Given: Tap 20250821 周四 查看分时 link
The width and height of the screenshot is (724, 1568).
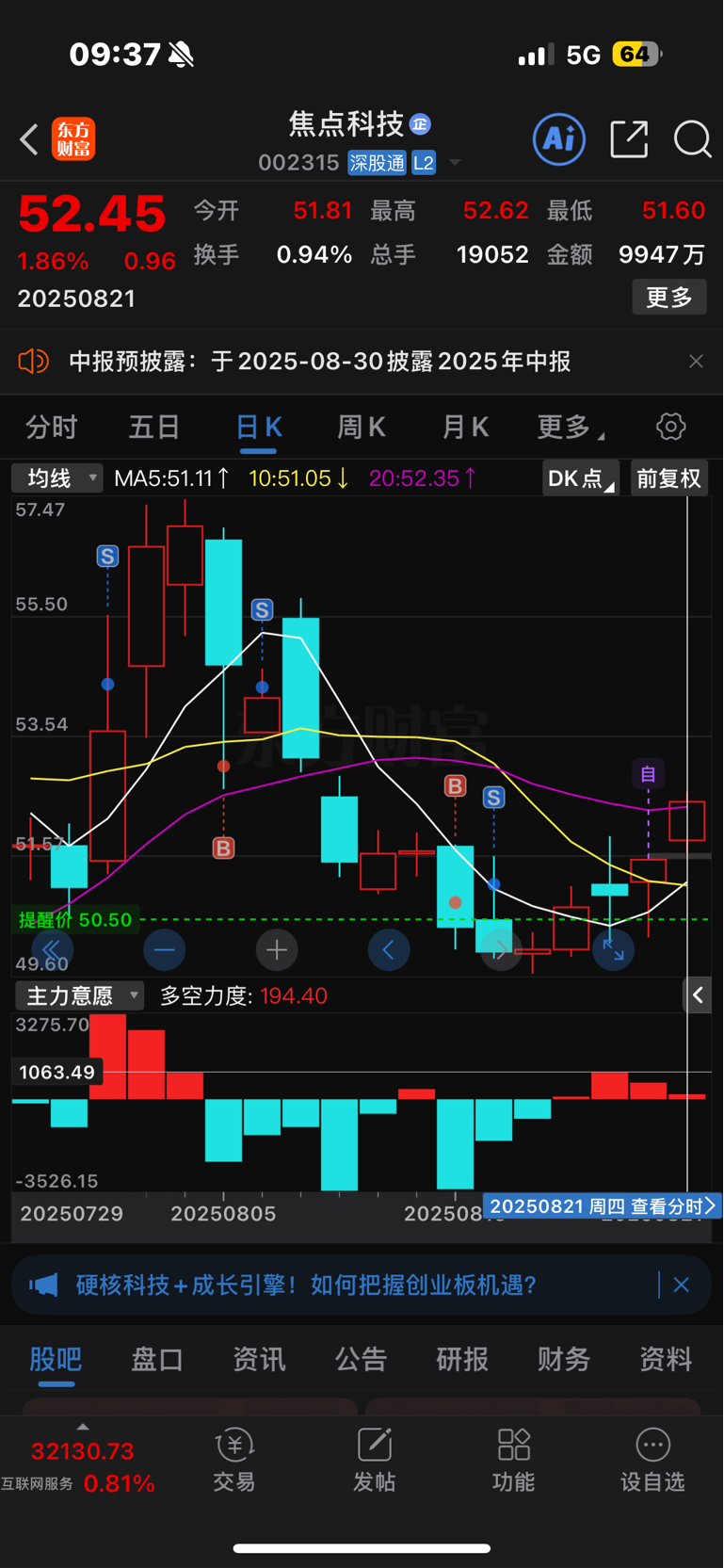Looking at the screenshot, I should pyautogui.click(x=603, y=1206).
